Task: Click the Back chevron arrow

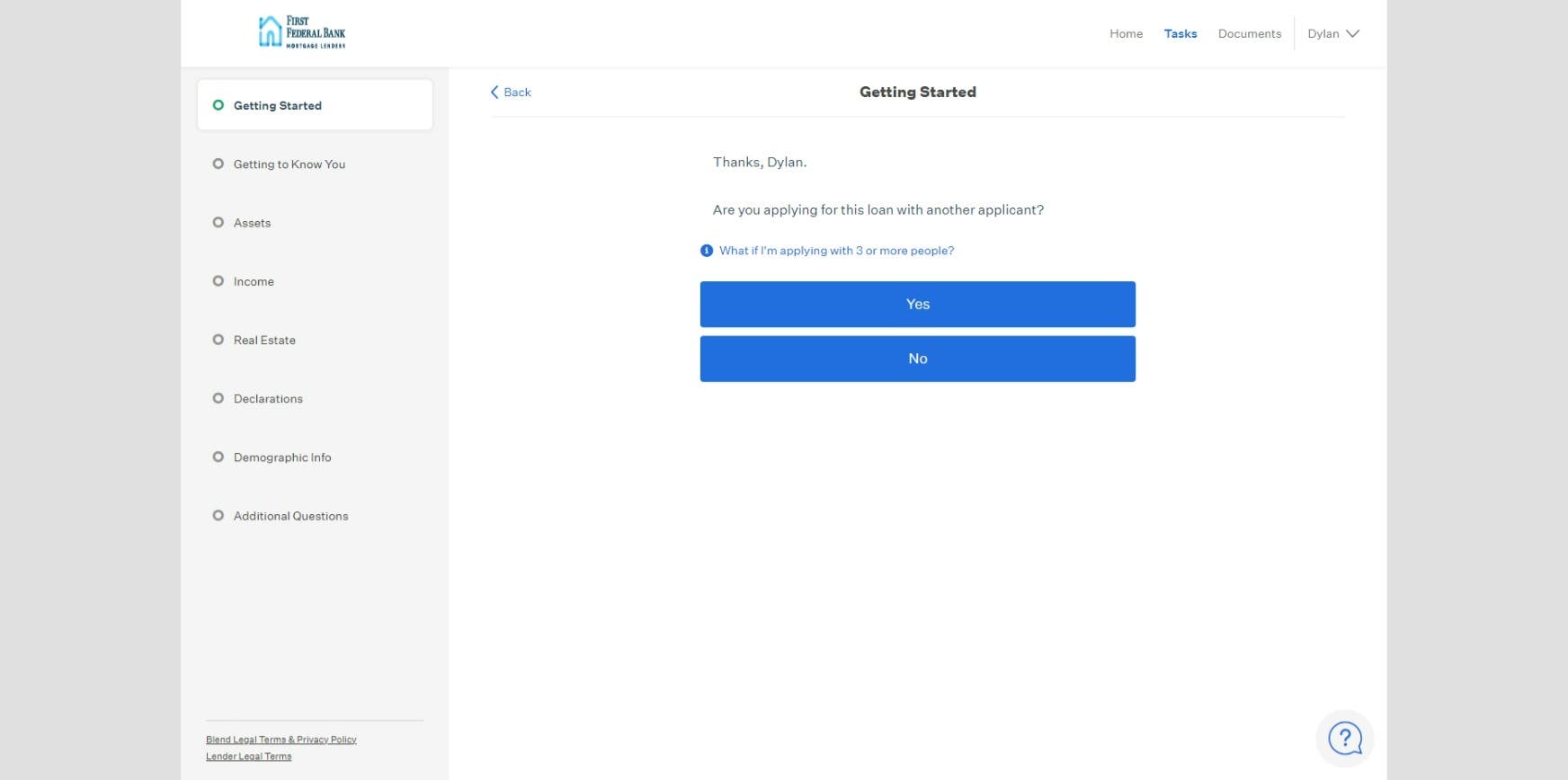Action: point(494,93)
